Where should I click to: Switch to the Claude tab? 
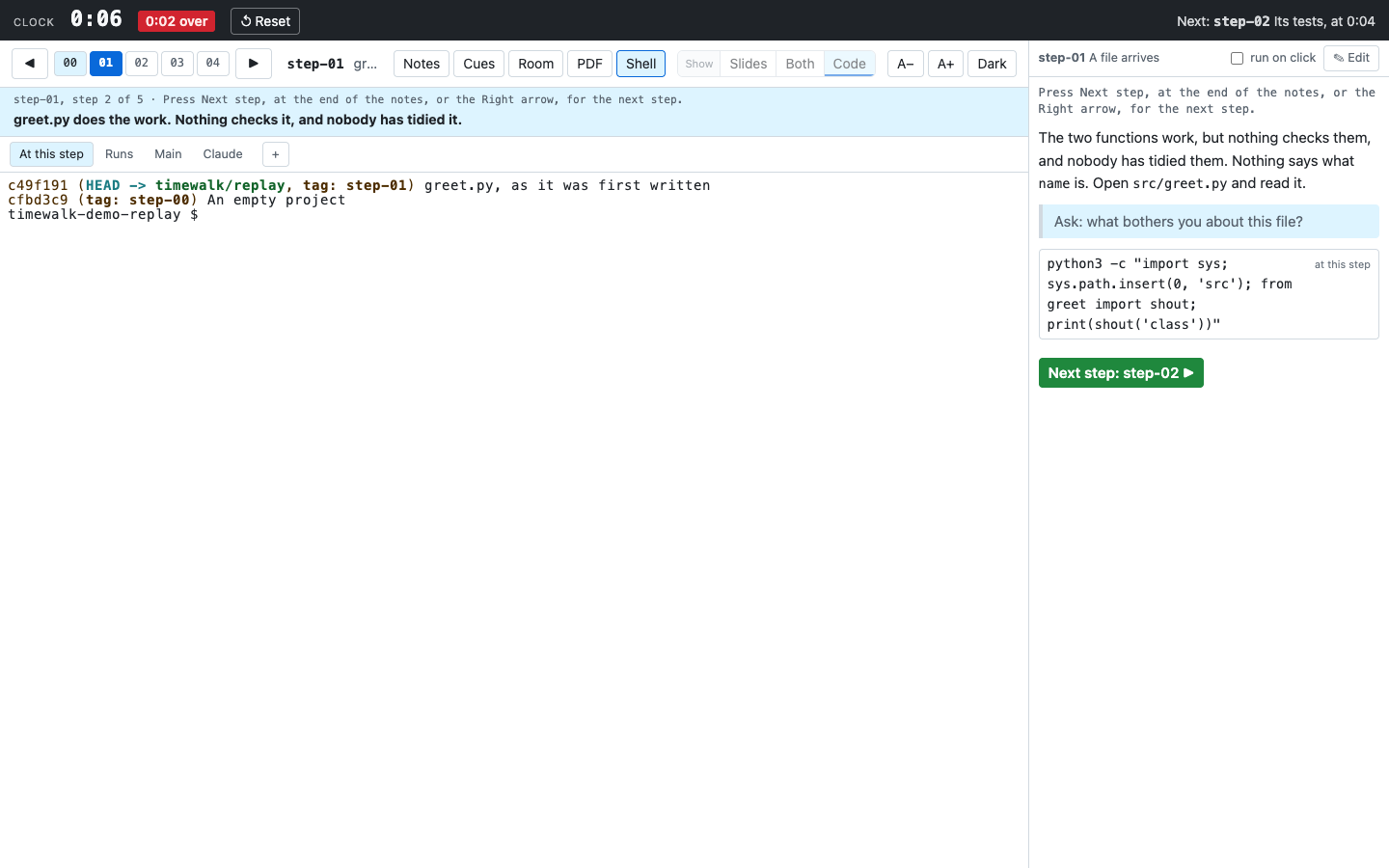[x=223, y=154]
